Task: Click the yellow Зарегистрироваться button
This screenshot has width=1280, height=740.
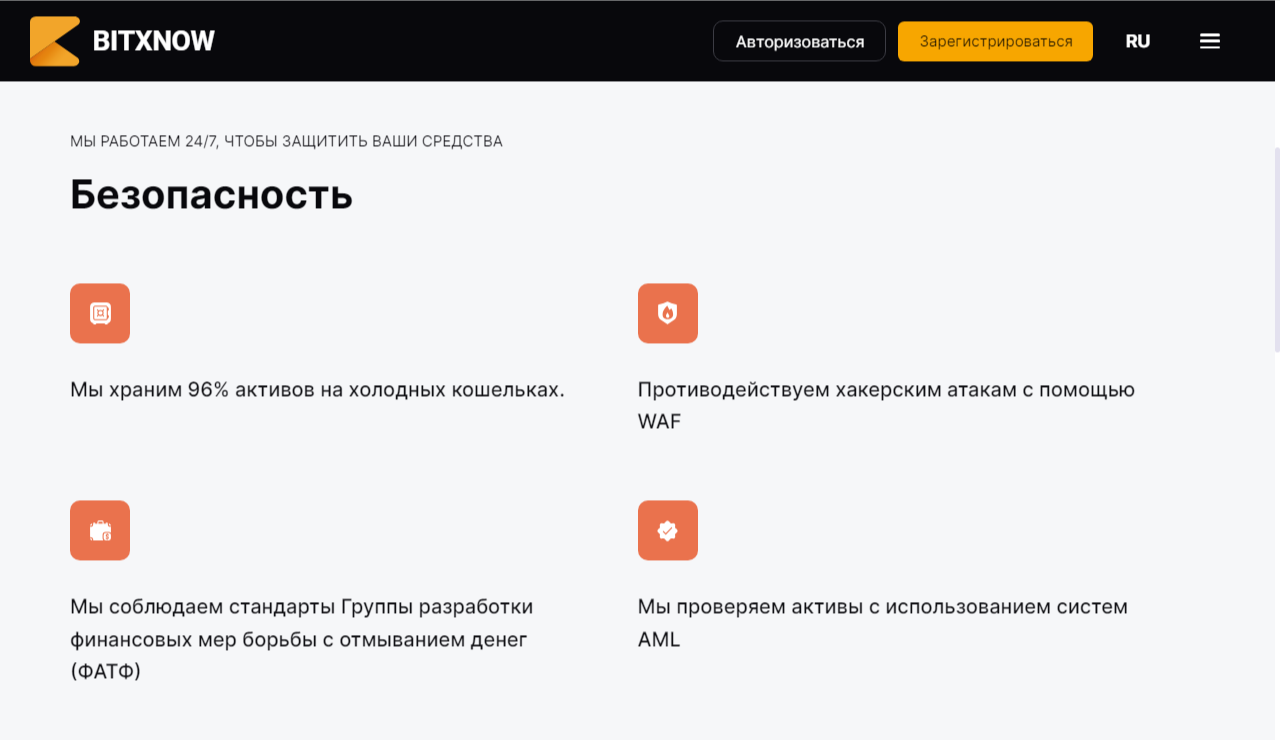Action: coord(995,41)
